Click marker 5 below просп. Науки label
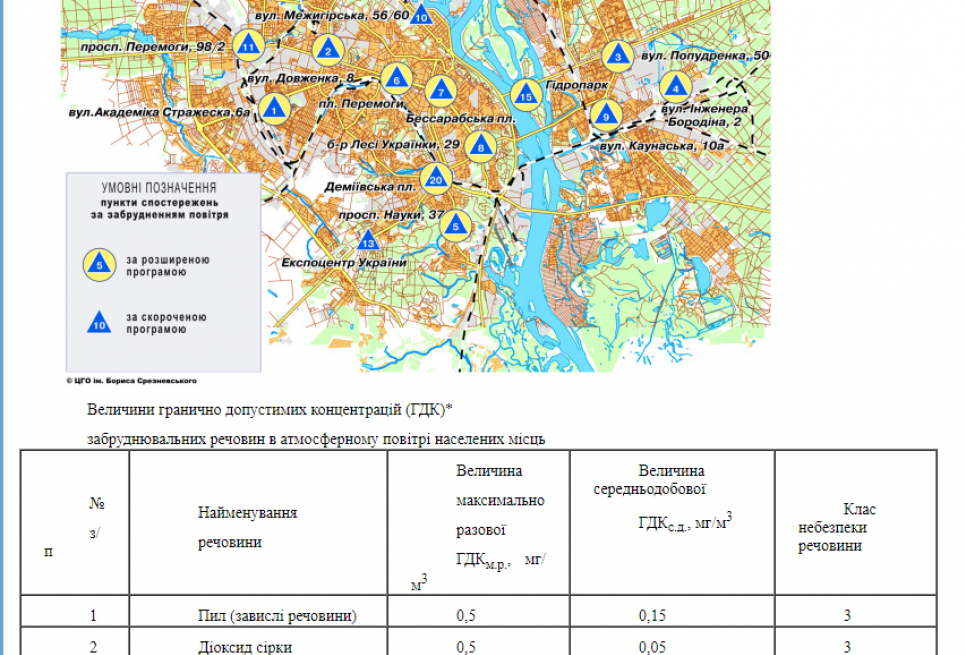Viewport: 965px width, 655px height. [456, 227]
